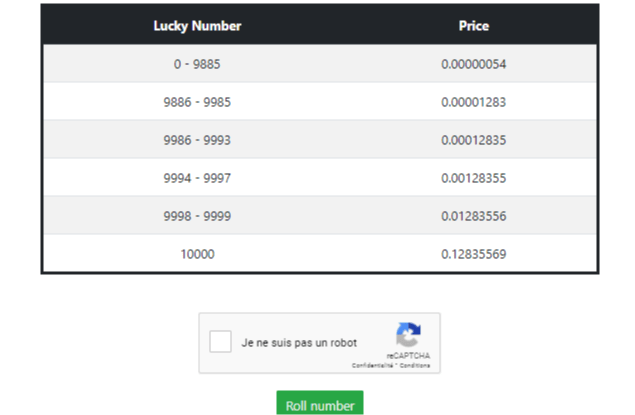Image resolution: width=635 pixels, height=415 pixels.
Task: Click the price value 0.00128355
Action: point(474,178)
